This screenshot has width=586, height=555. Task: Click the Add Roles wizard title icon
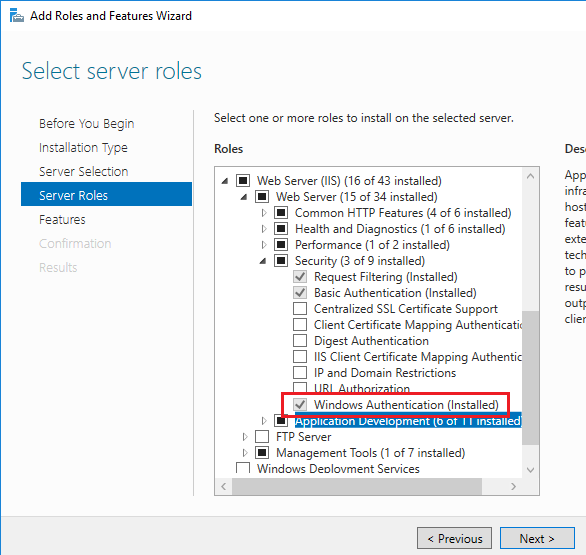pyautogui.click(x=16, y=16)
